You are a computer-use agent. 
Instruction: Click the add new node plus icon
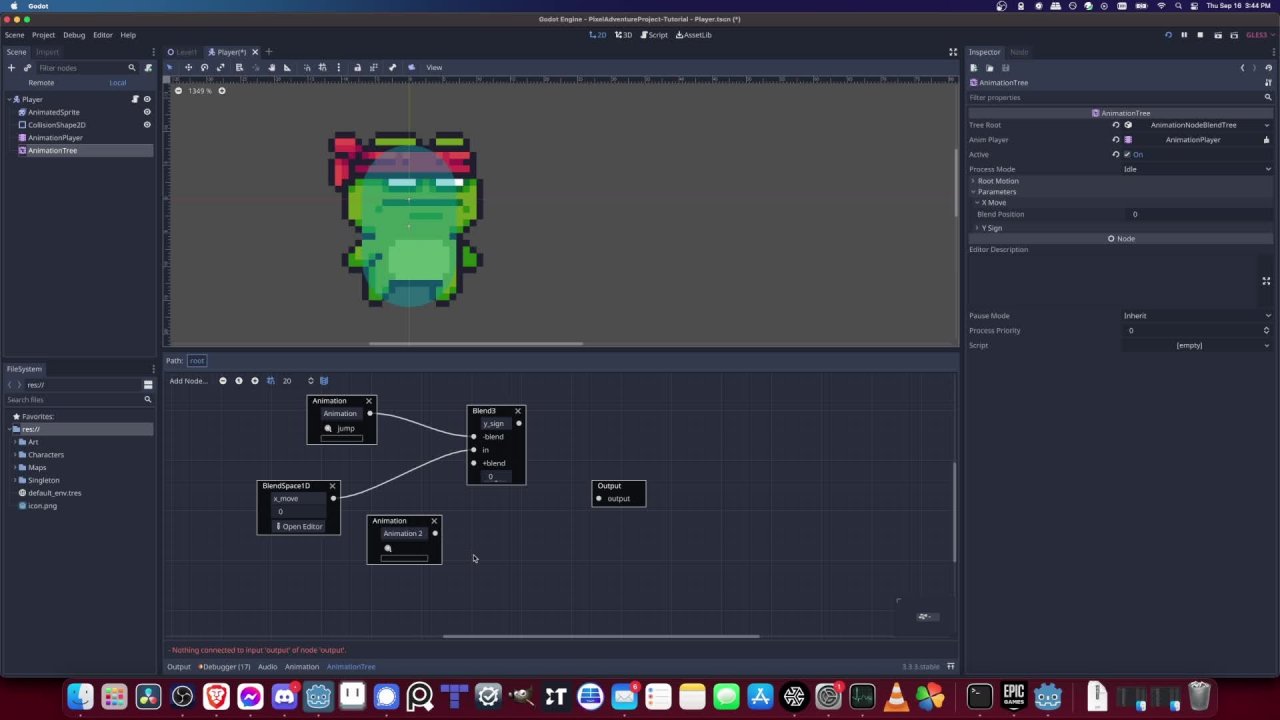coord(11,68)
